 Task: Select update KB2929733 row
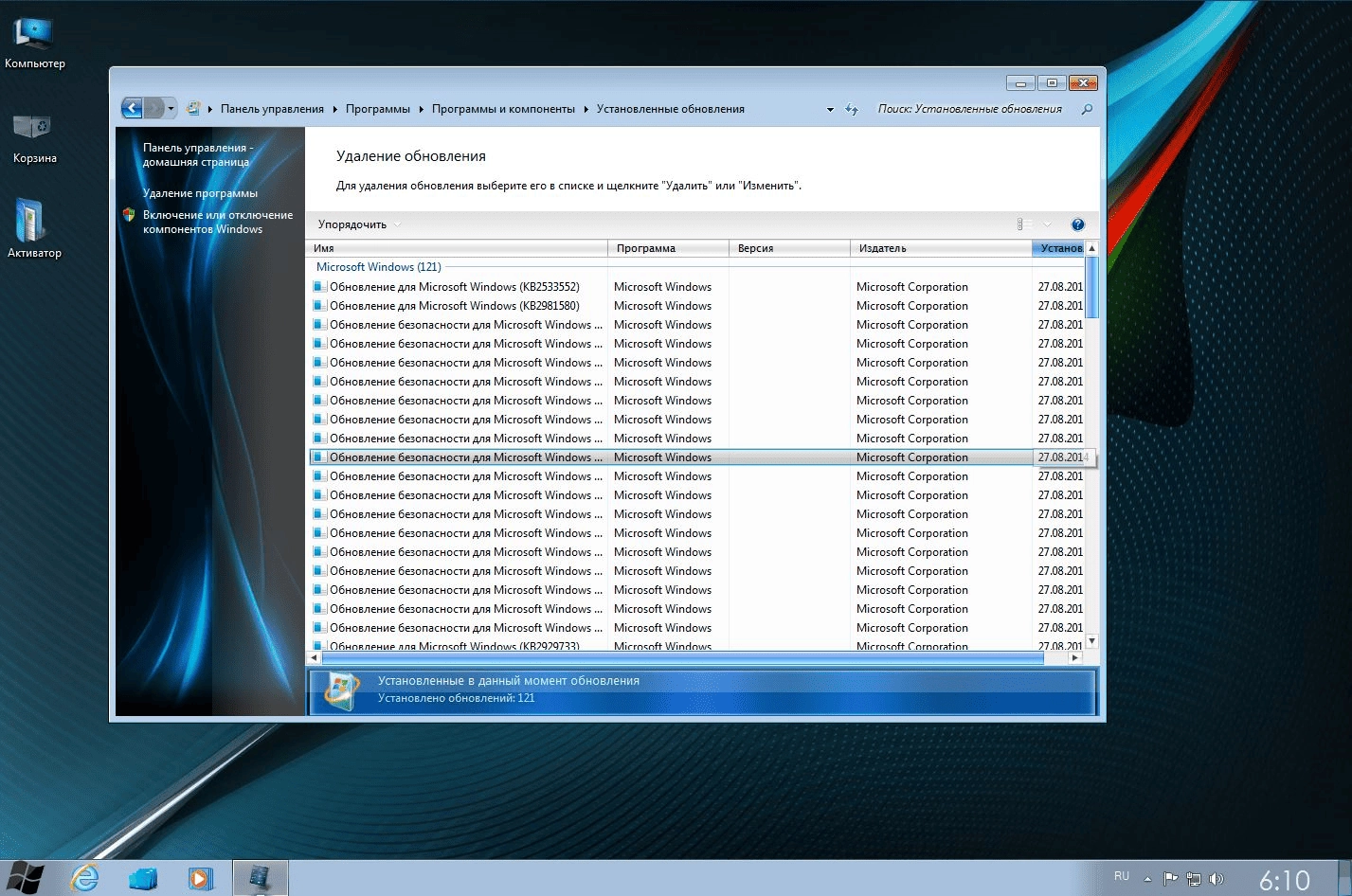coord(696,646)
